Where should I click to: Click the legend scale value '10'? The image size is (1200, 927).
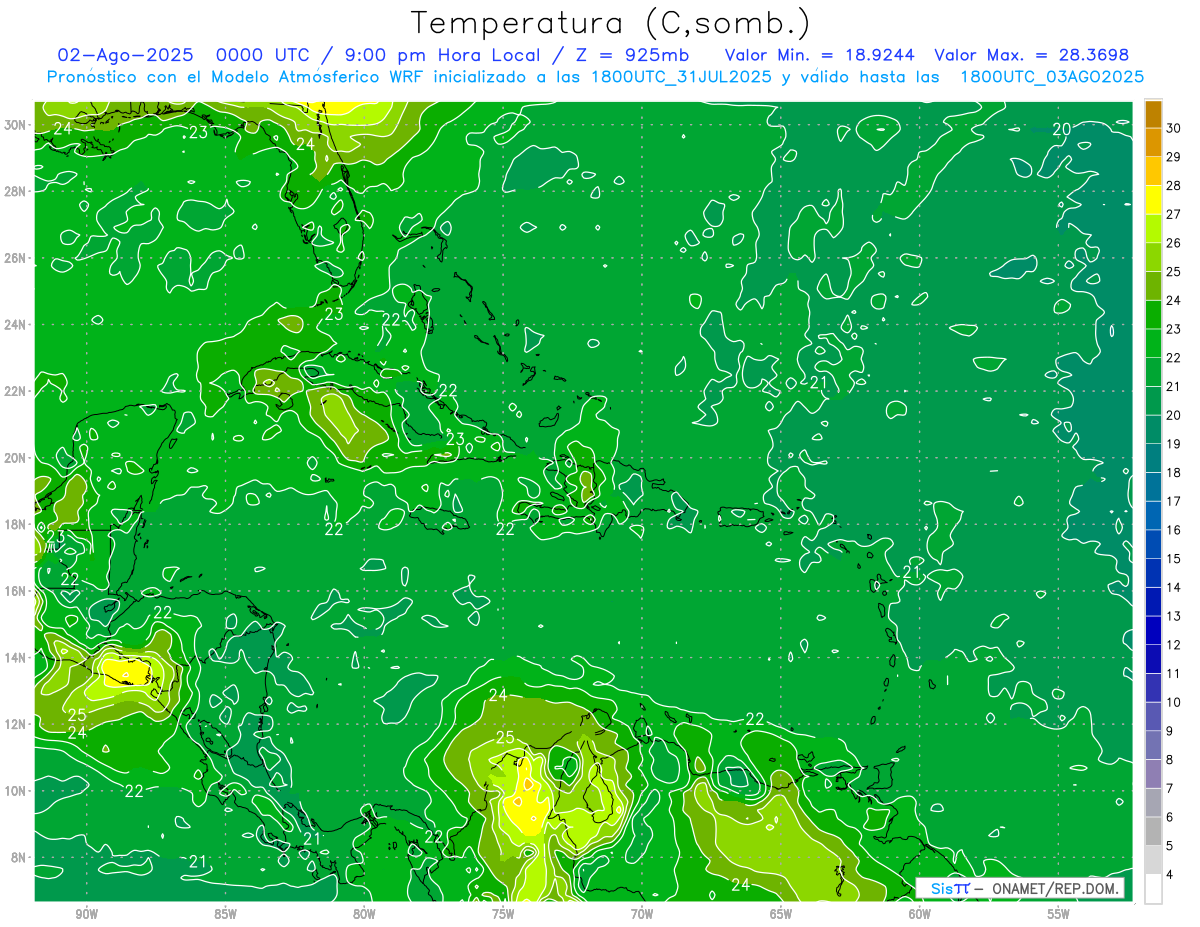coord(1174,702)
